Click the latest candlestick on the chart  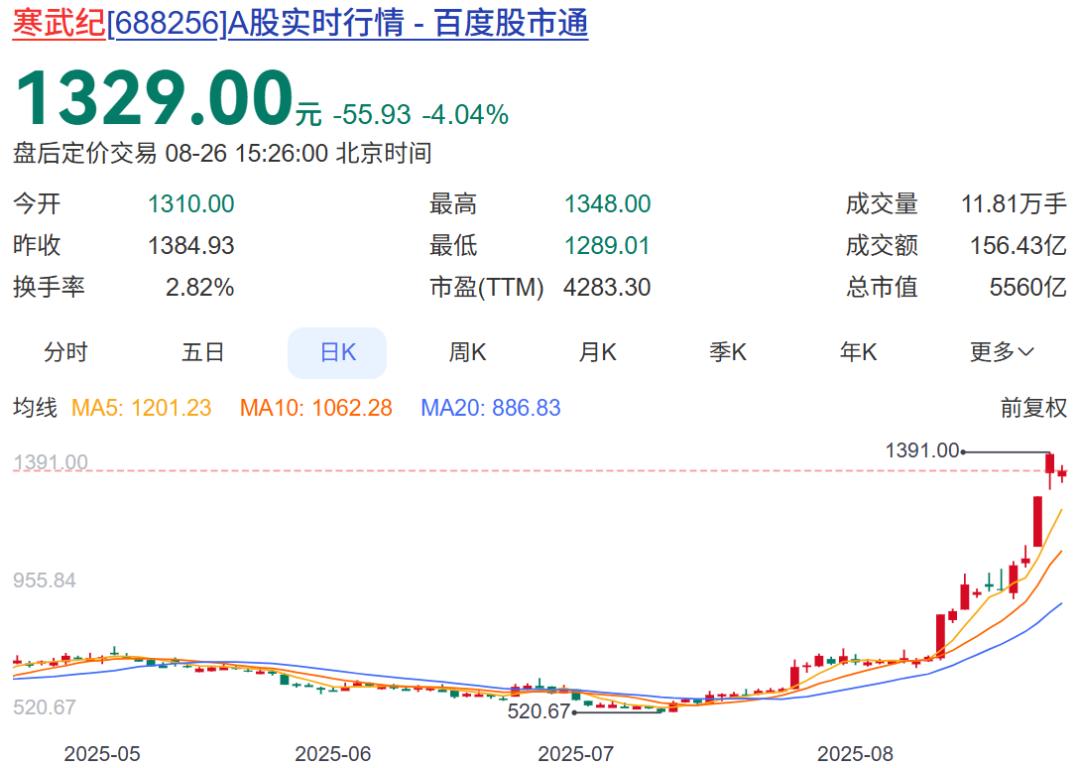(x=1062, y=473)
